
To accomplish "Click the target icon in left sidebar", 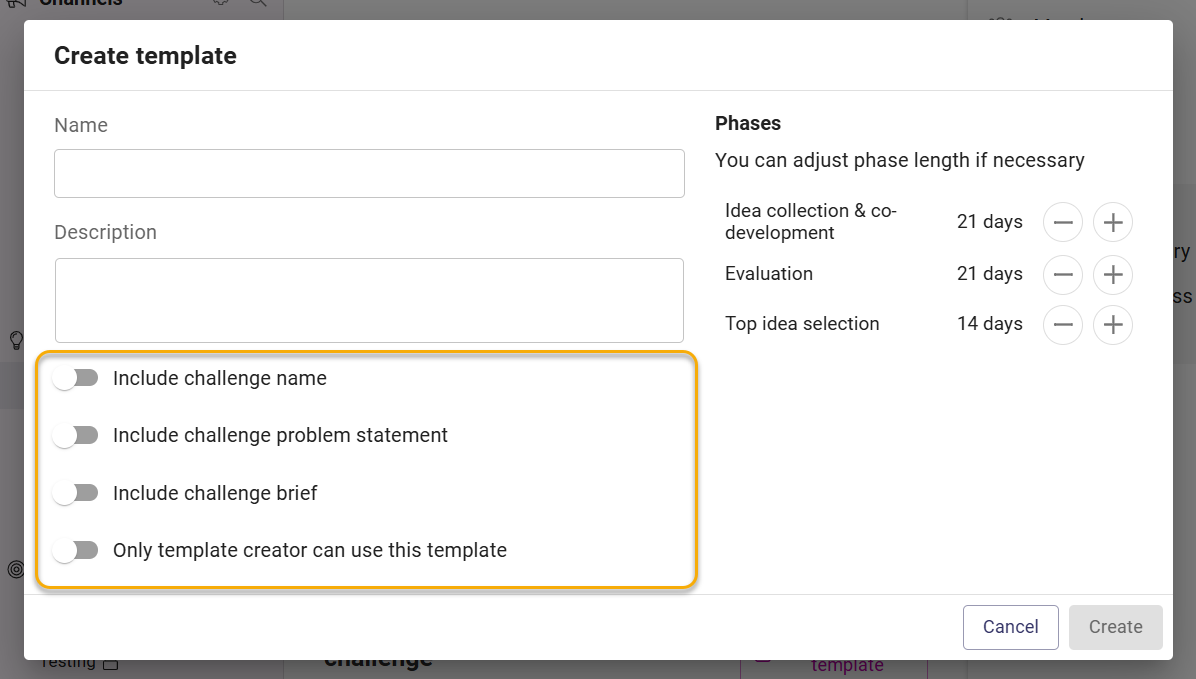I will 15,569.
